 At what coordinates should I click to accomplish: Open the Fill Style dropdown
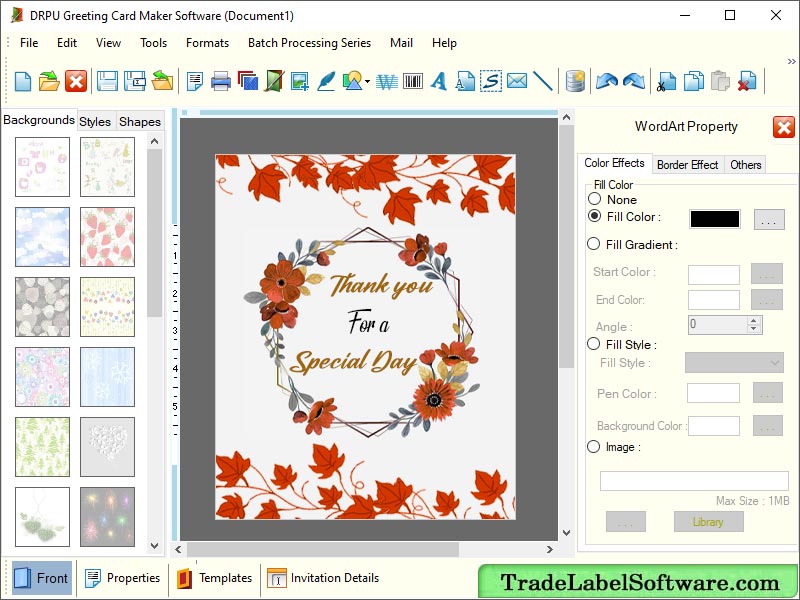tap(734, 363)
